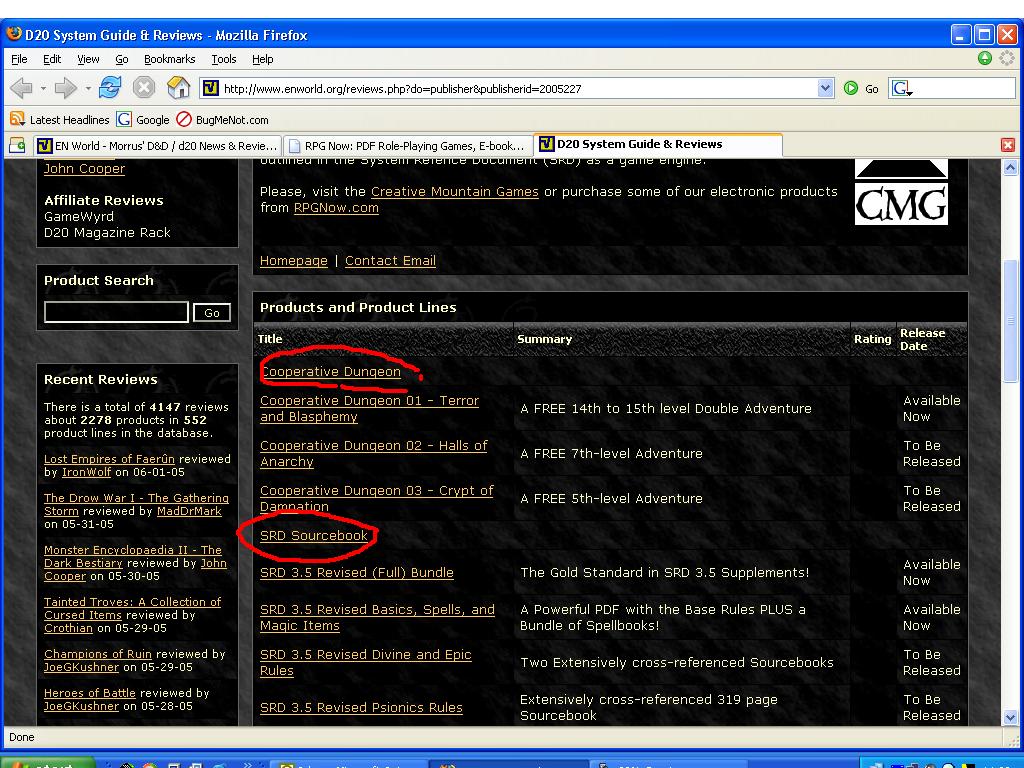
Task: Open Tainted Troves: A Collection of Cursed Items link
Action: click(x=132, y=609)
